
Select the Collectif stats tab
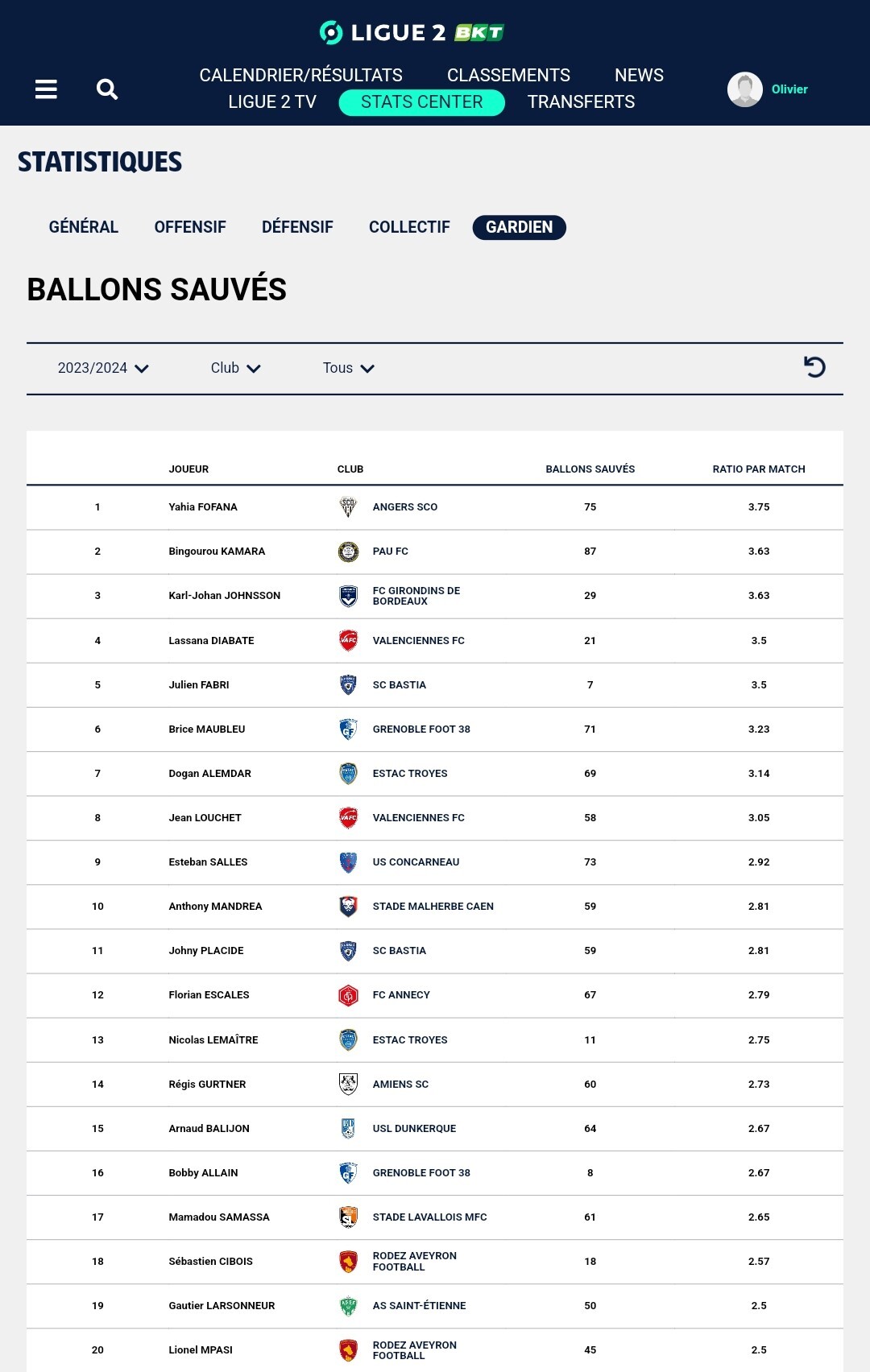pyautogui.click(x=409, y=227)
